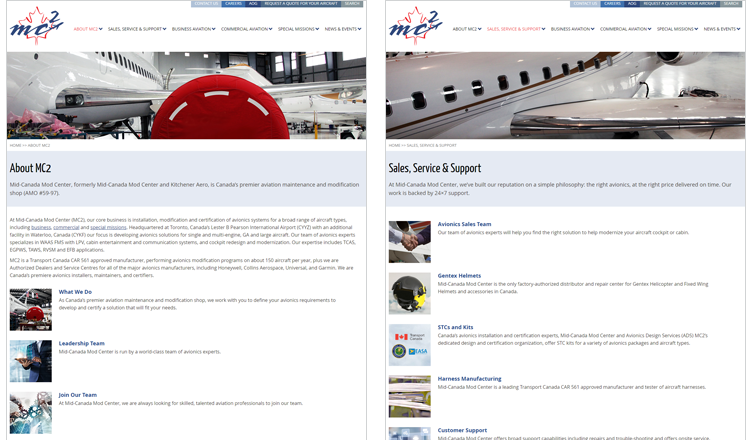This screenshot has width=750, height=440.
Task: Open the Avionics Sales Team link
Action: tap(464, 224)
